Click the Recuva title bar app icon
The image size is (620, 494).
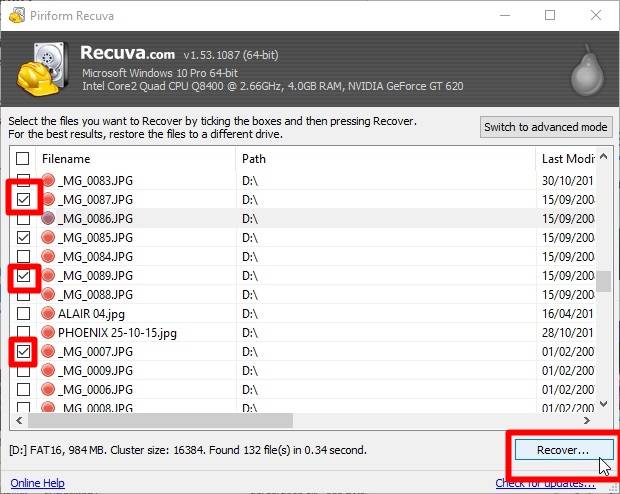[x=16, y=16]
